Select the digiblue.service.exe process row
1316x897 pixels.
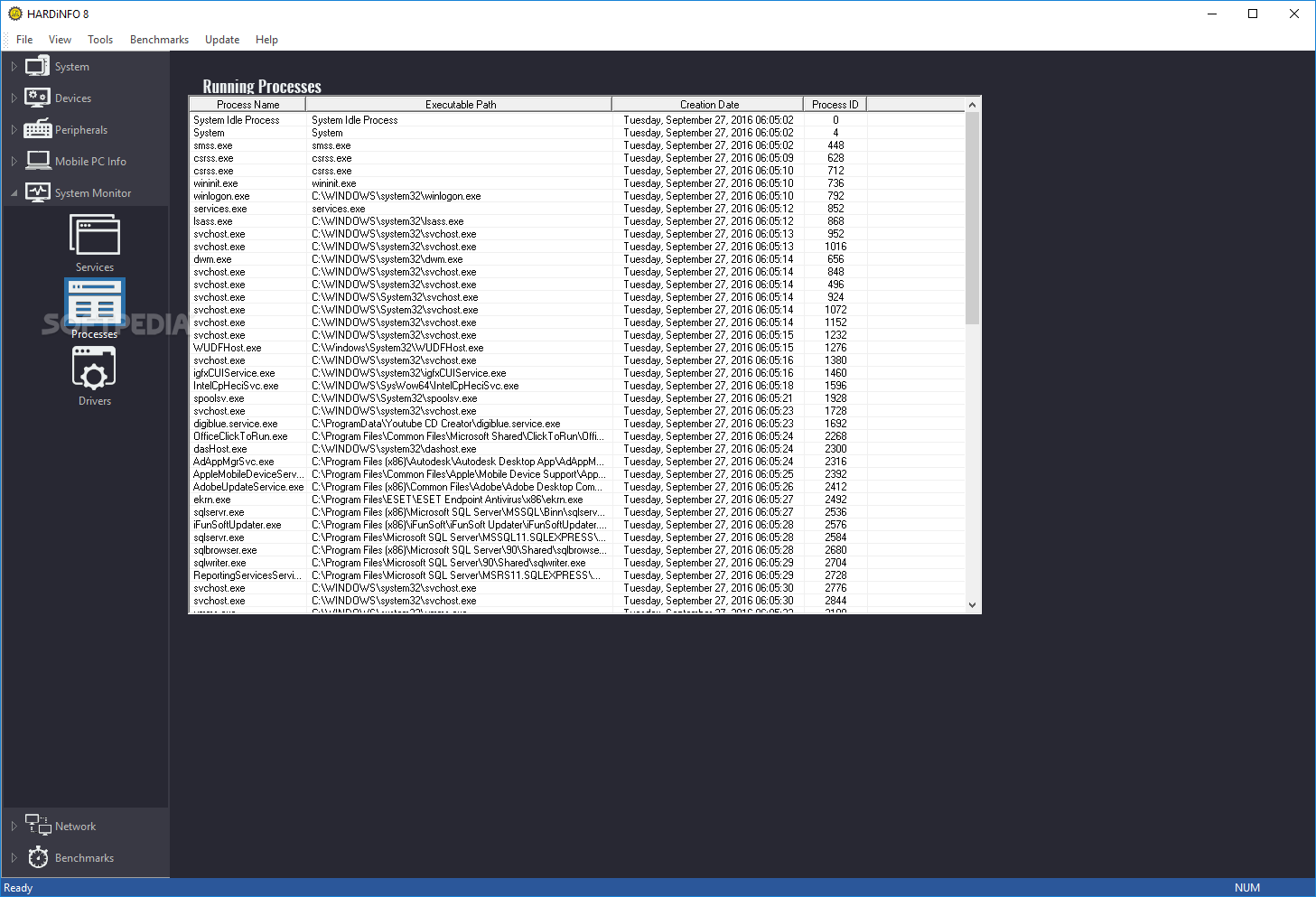[576, 424]
